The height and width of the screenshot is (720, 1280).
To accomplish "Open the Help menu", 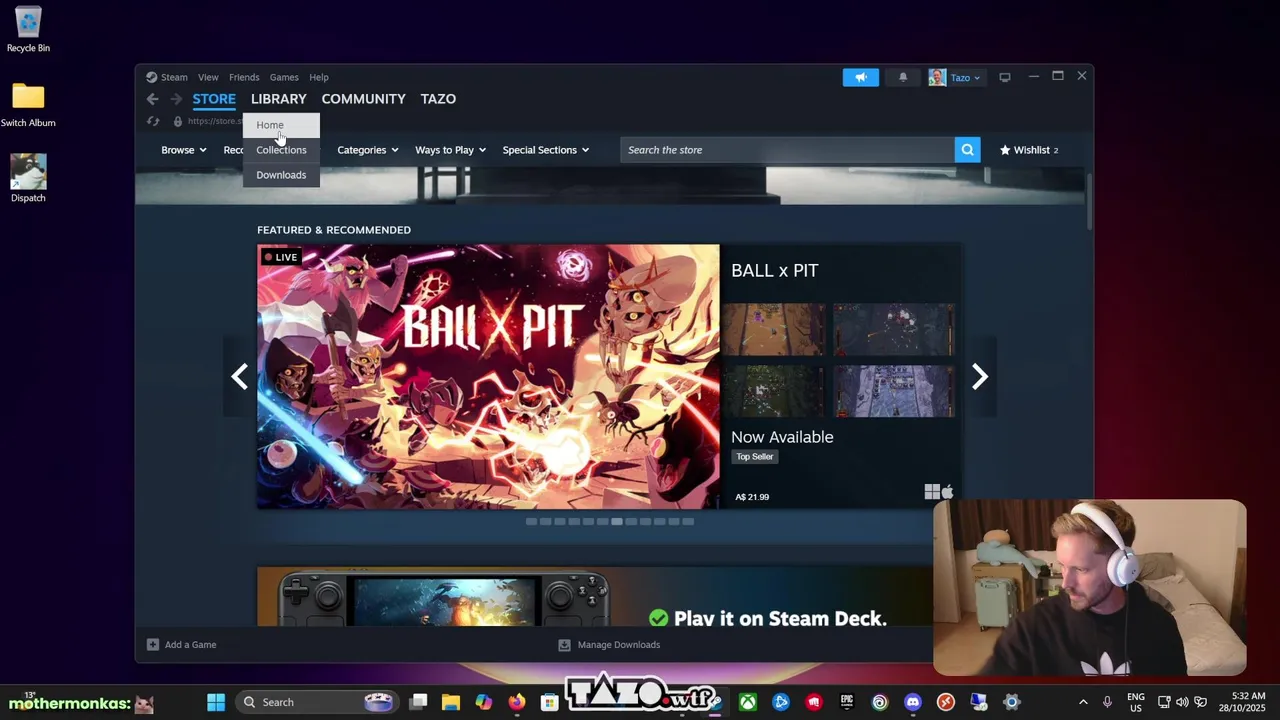I will (x=319, y=77).
